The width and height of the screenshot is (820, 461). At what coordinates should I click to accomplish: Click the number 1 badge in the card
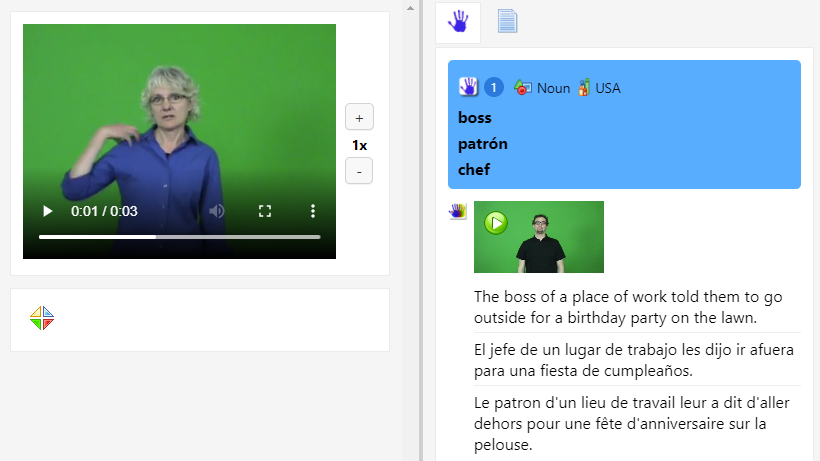coord(493,87)
